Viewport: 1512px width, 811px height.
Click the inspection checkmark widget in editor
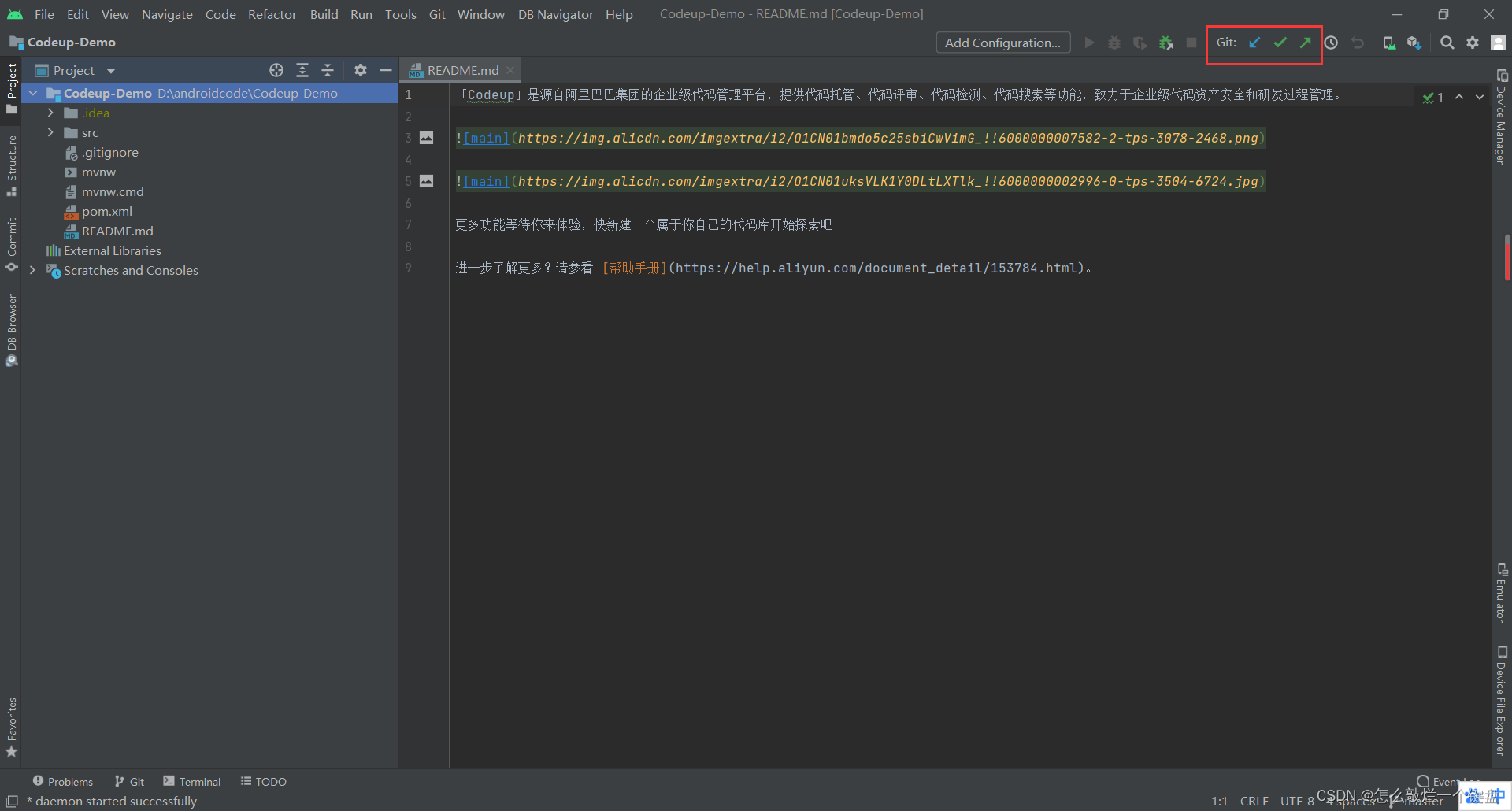[1432, 97]
